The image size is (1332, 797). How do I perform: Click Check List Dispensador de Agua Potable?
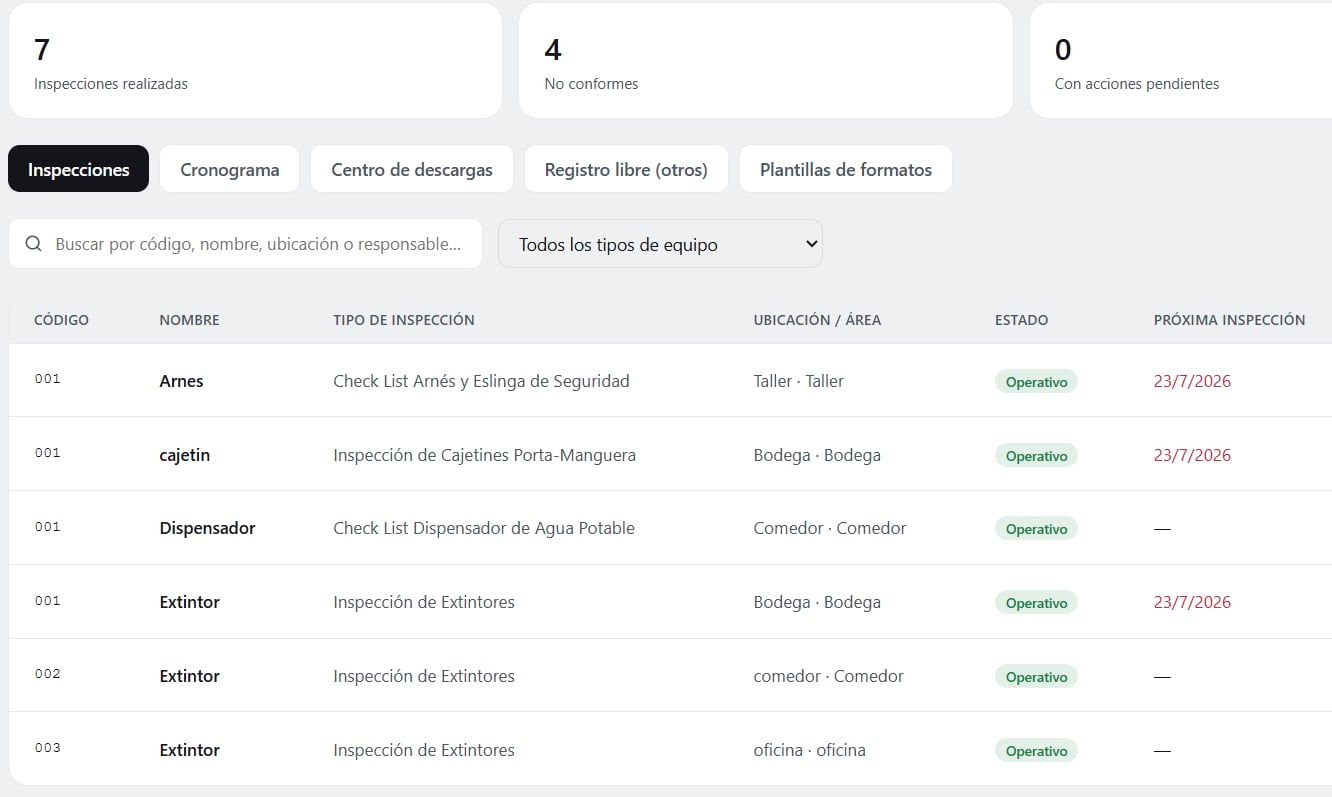(484, 528)
